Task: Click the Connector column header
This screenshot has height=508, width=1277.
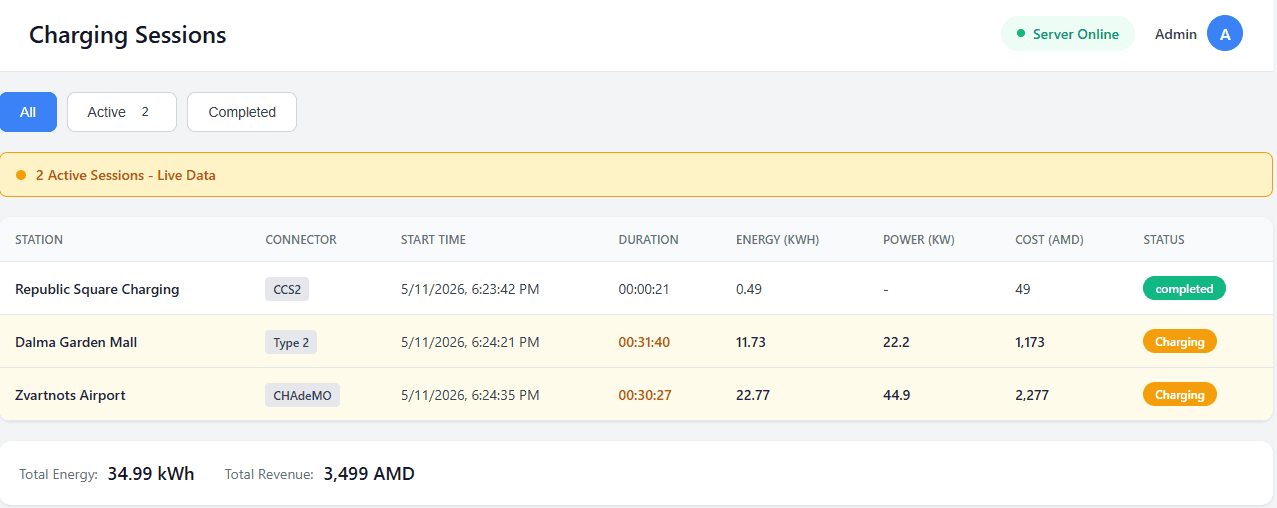Action: 301,240
